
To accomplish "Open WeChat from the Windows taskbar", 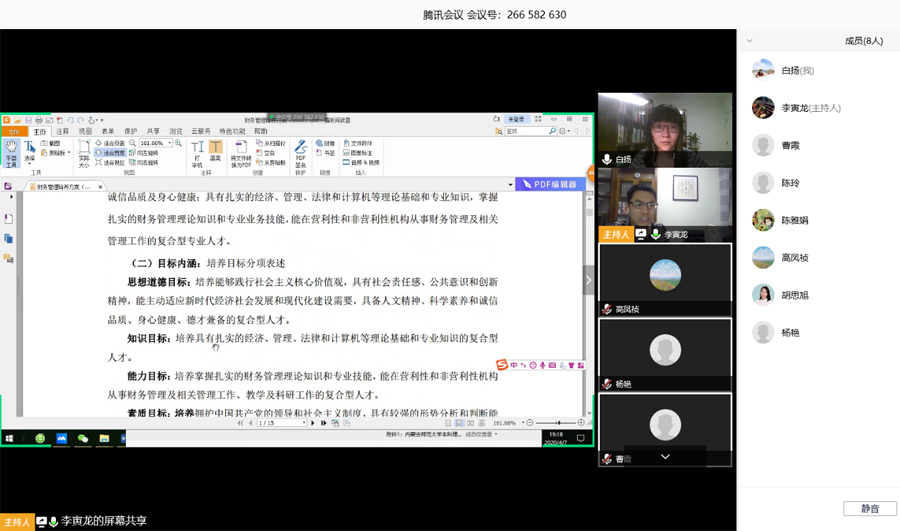I will click(x=83, y=438).
